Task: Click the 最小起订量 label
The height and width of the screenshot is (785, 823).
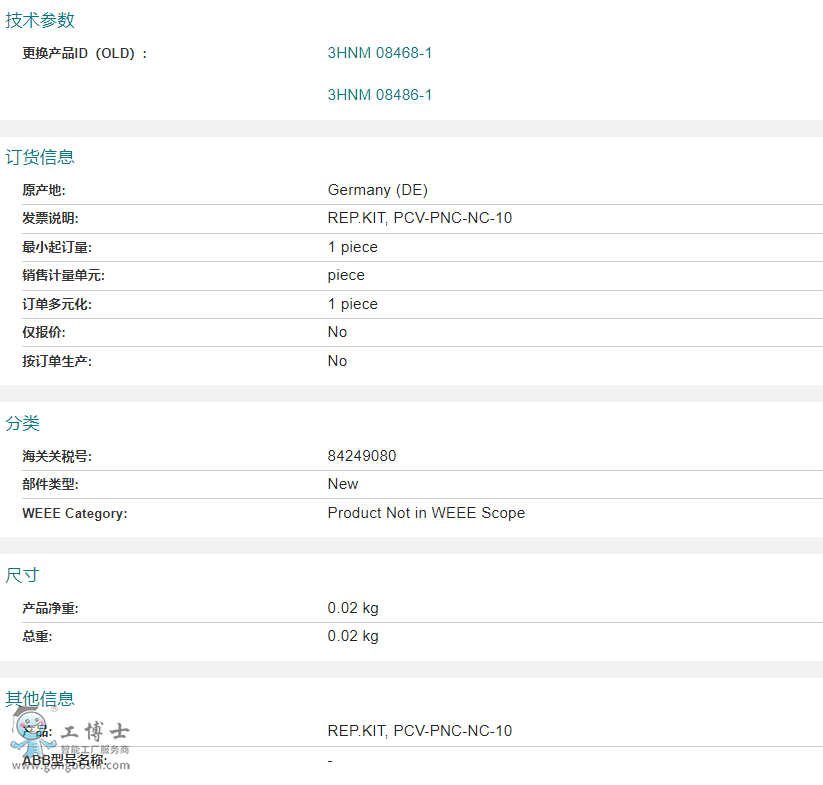Action: click(x=57, y=247)
